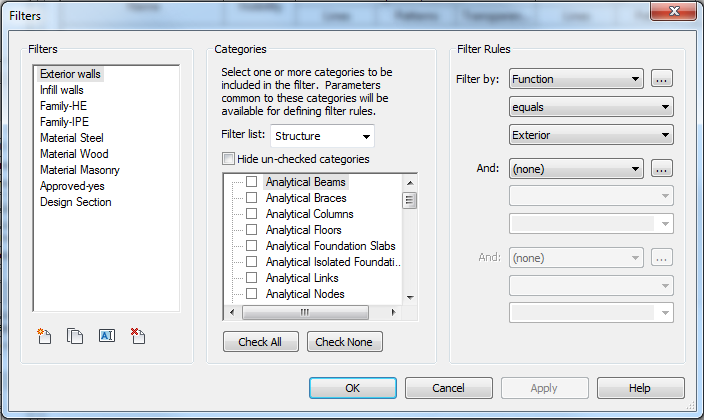Check the Analytical Columns category
The height and width of the screenshot is (420, 704).
251,213
